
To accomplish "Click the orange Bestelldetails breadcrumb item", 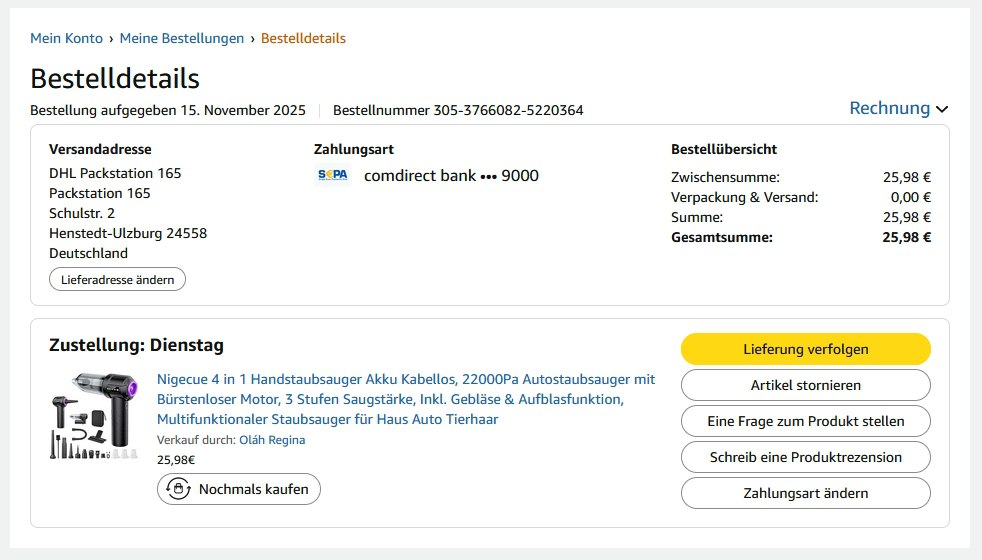I will (303, 38).
